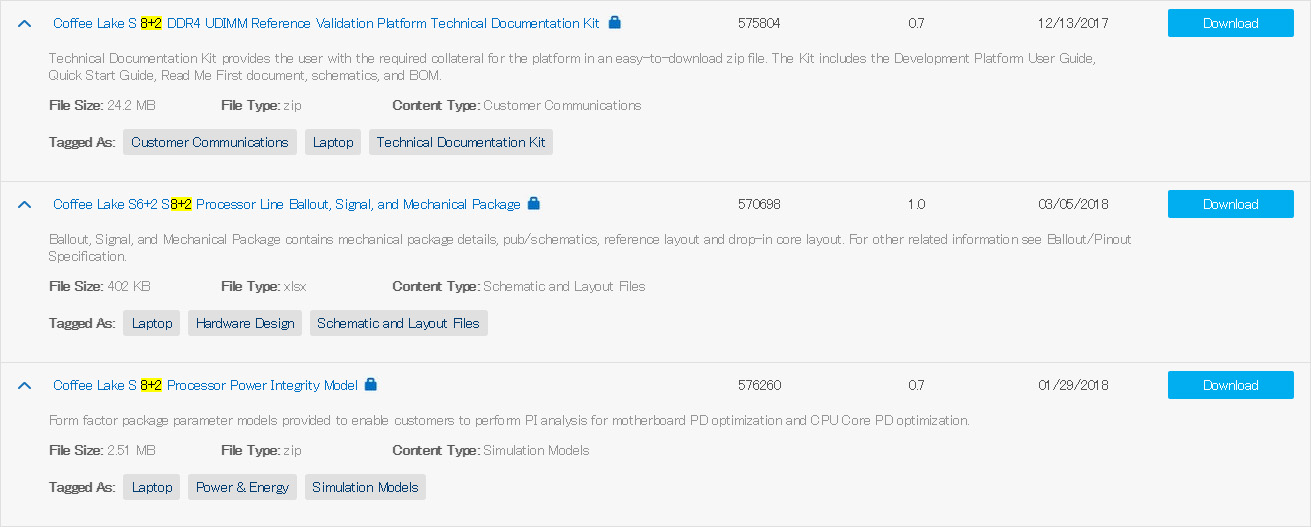Screen dimensions: 1311x527
Task: Open Processor Power Integrity Model title link
Action: pos(205,385)
